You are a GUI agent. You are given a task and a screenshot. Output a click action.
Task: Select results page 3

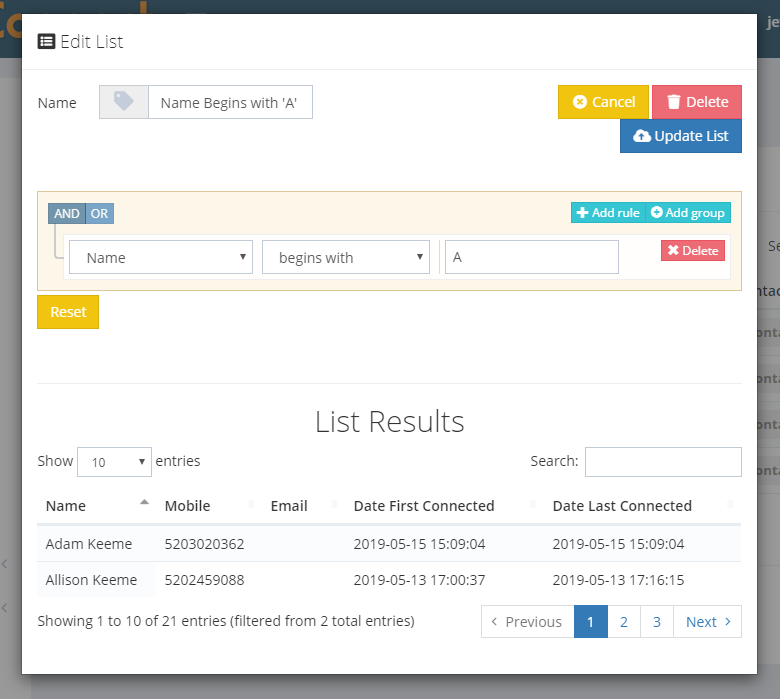(x=657, y=621)
